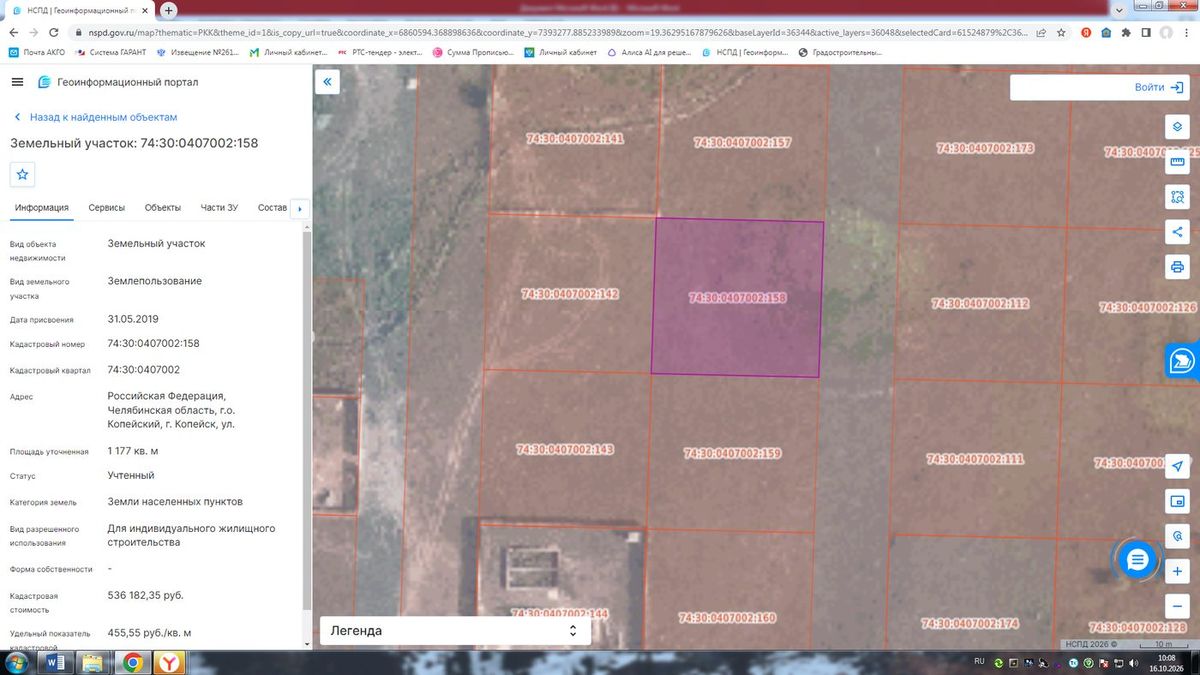Viewport: 1200px width, 675px height.
Task: Click the map search-zoom tool icon
Action: [x=1177, y=535]
